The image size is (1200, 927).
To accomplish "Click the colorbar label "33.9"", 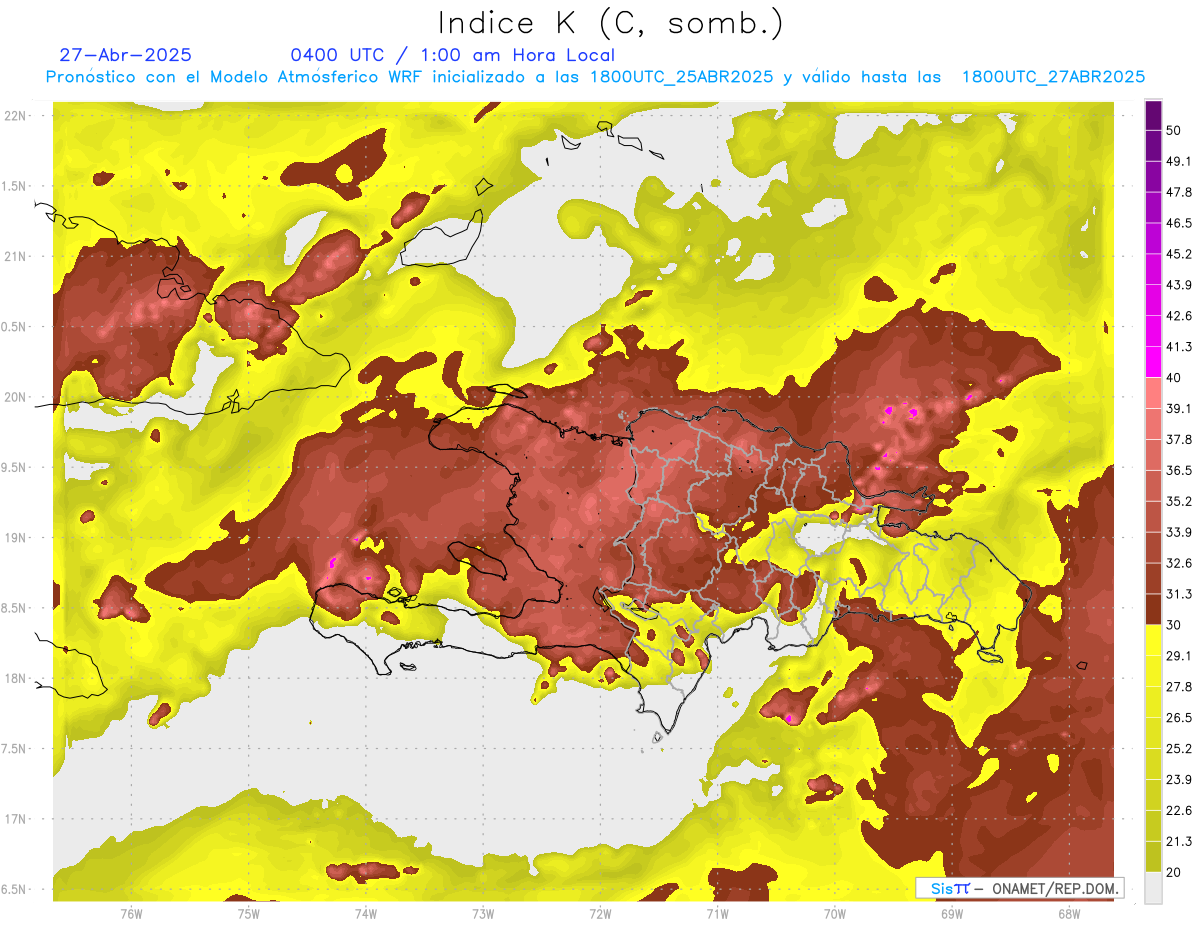I will (x=1179, y=532).
